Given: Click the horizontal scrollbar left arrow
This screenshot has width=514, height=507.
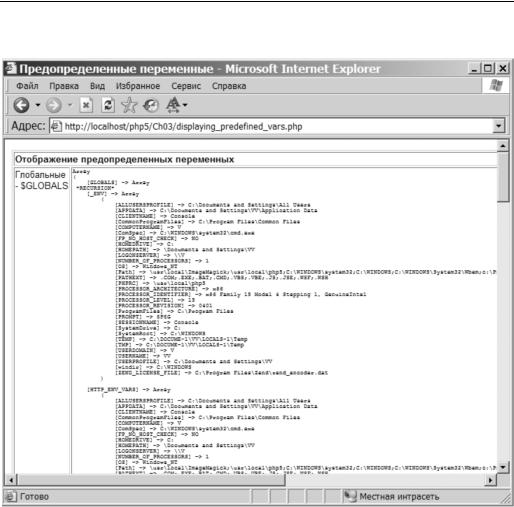Looking at the screenshot, I should coord(11,480).
